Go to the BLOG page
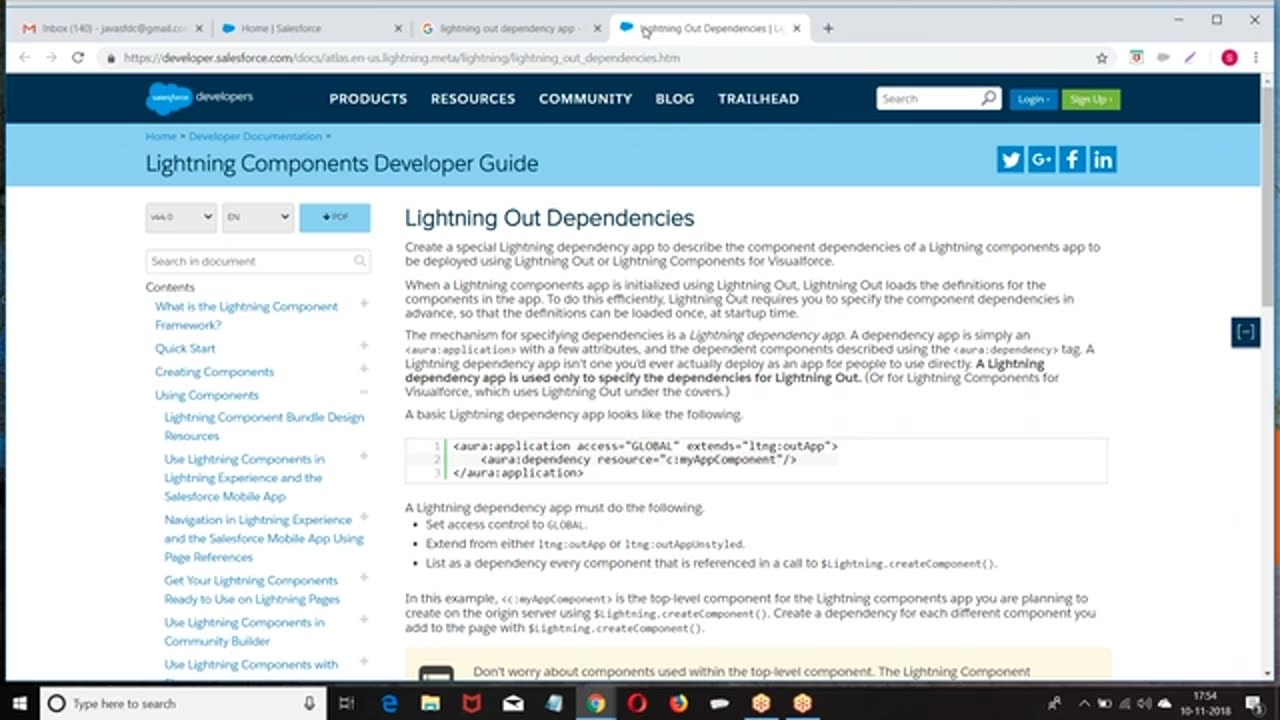1280x720 pixels. [675, 98]
